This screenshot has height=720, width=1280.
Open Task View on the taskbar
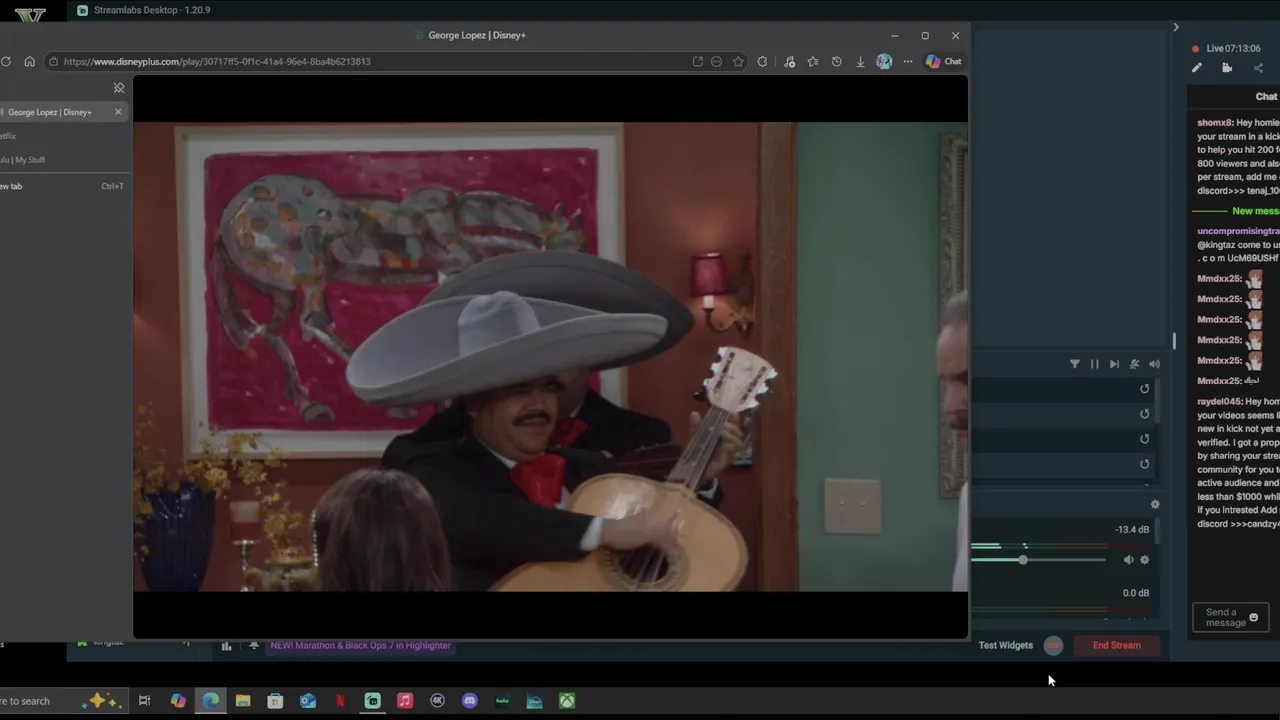144,701
